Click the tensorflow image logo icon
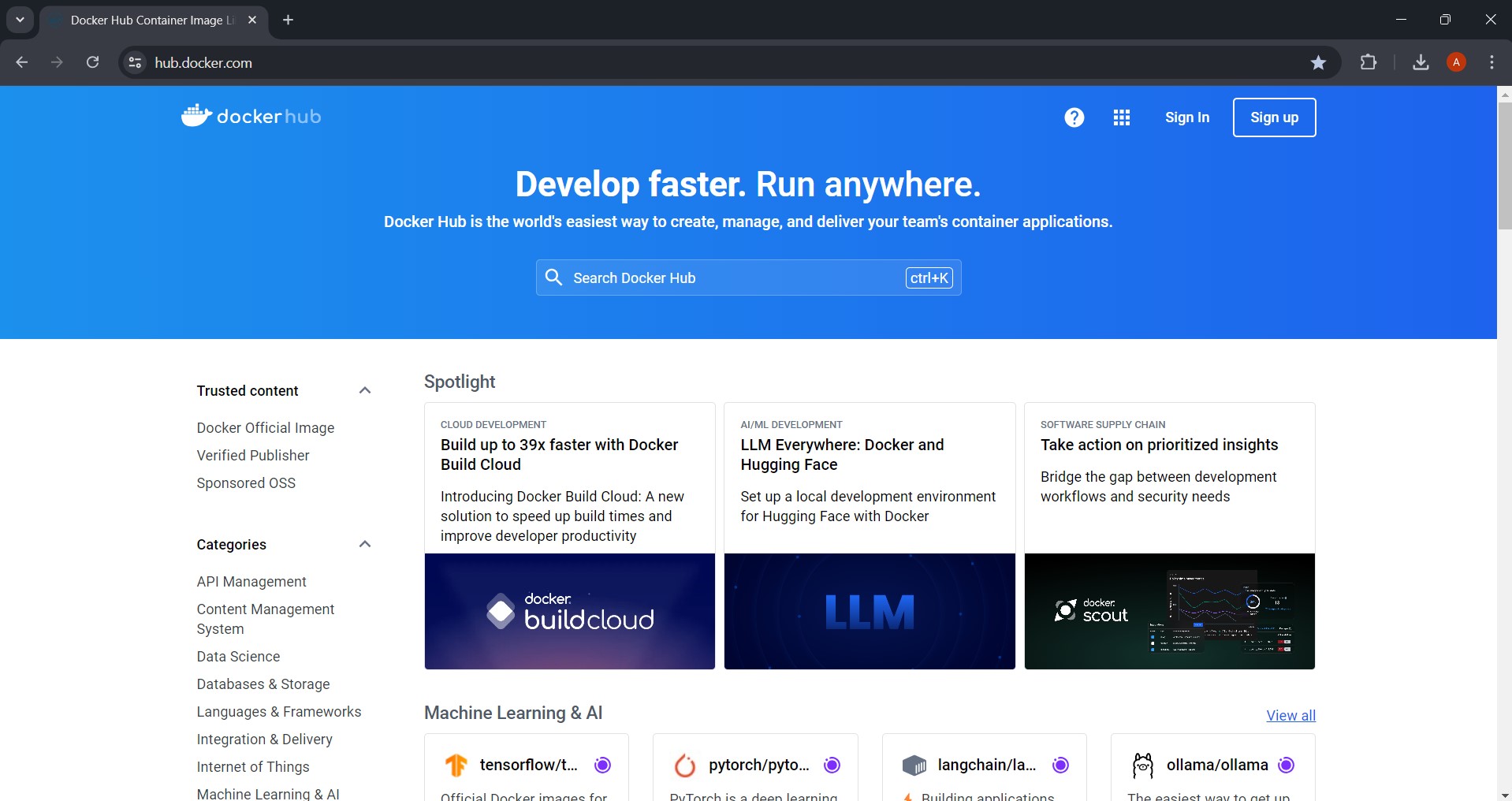Screen dimensions: 1512x801 pos(456,765)
